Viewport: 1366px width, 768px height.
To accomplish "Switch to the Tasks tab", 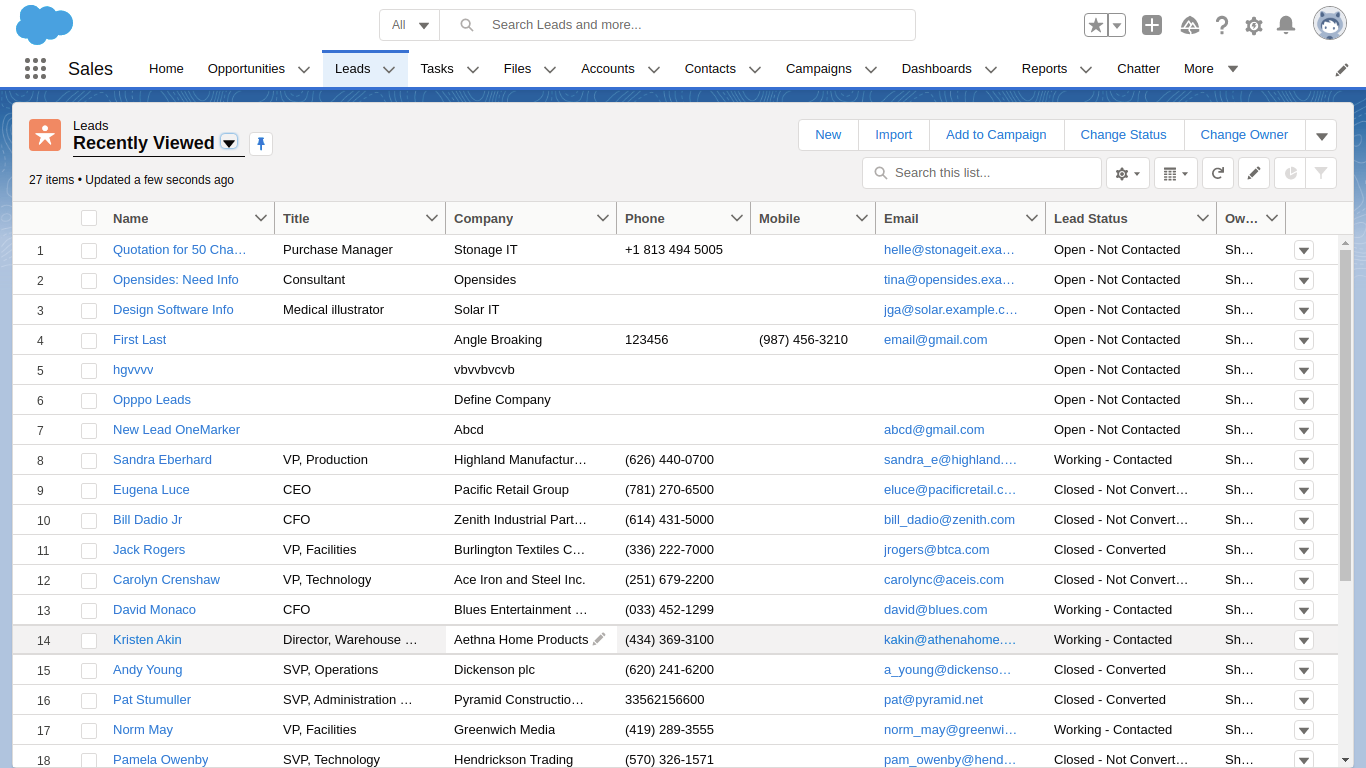I will 437,69.
